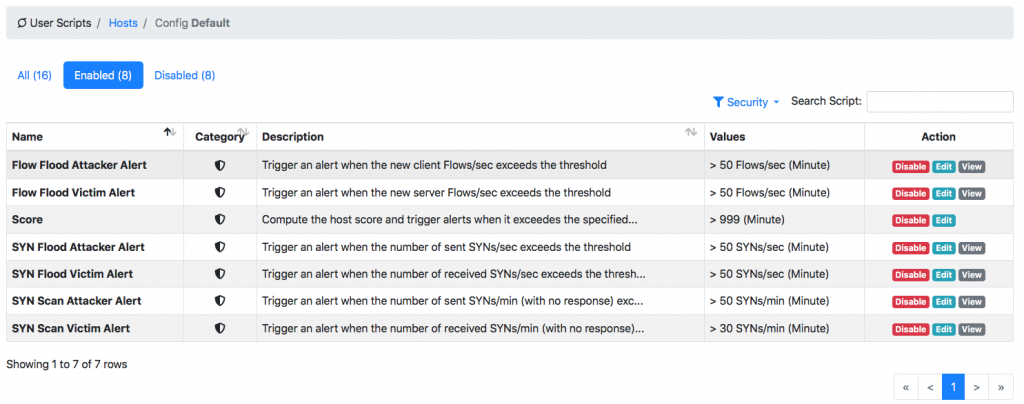1024x404 pixels.
Task: Switch to the All (16) tab
Action: pos(34,75)
